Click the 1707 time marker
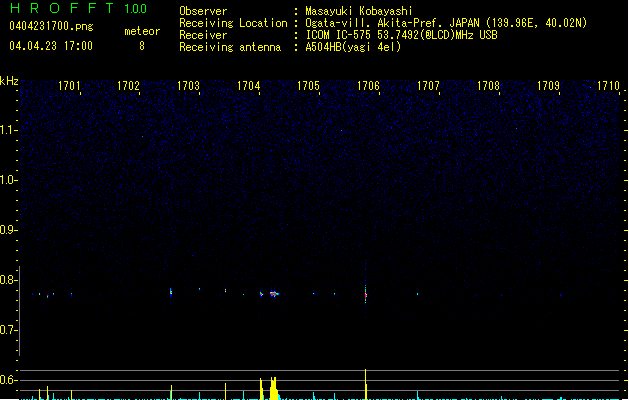The width and height of the screenshot is (629, 400). click(428, 86)
